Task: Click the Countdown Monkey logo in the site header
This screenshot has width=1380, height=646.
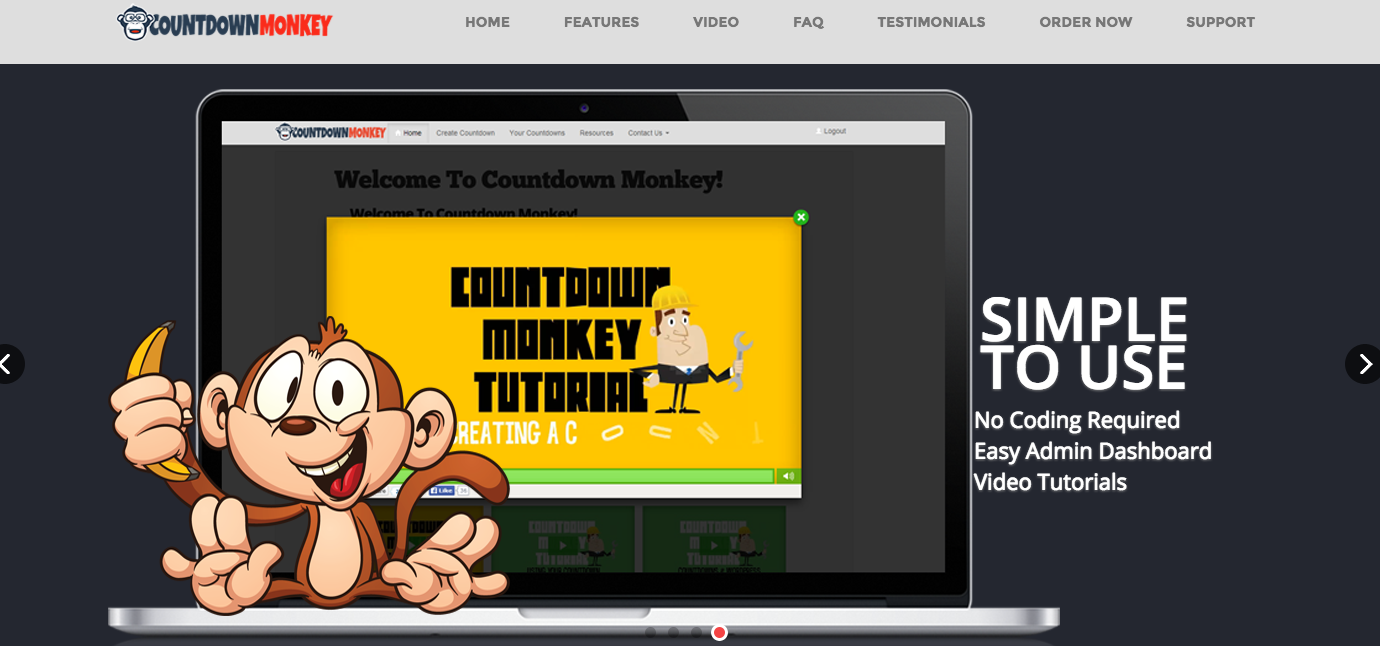Action: pyautogui.click(x=225, y=23)
